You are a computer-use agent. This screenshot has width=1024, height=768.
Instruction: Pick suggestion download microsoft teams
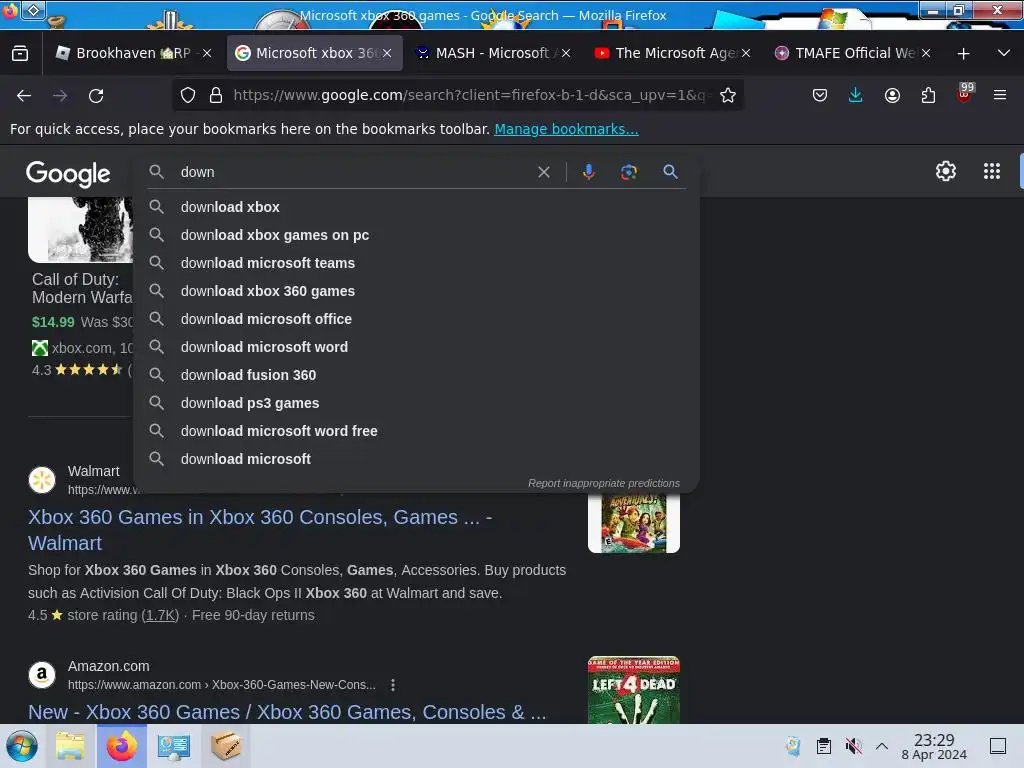click(417, 263)
